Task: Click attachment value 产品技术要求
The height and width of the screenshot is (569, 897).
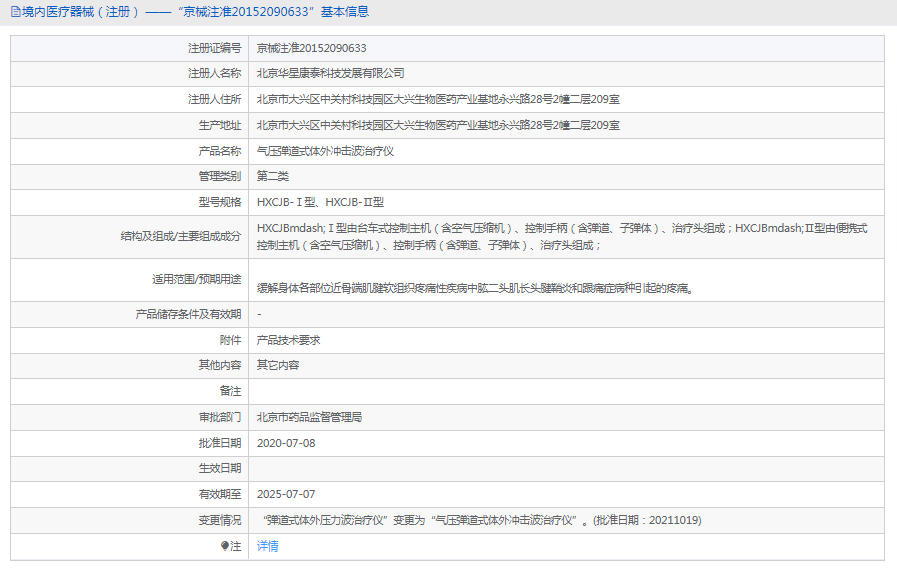Action: 289,340
